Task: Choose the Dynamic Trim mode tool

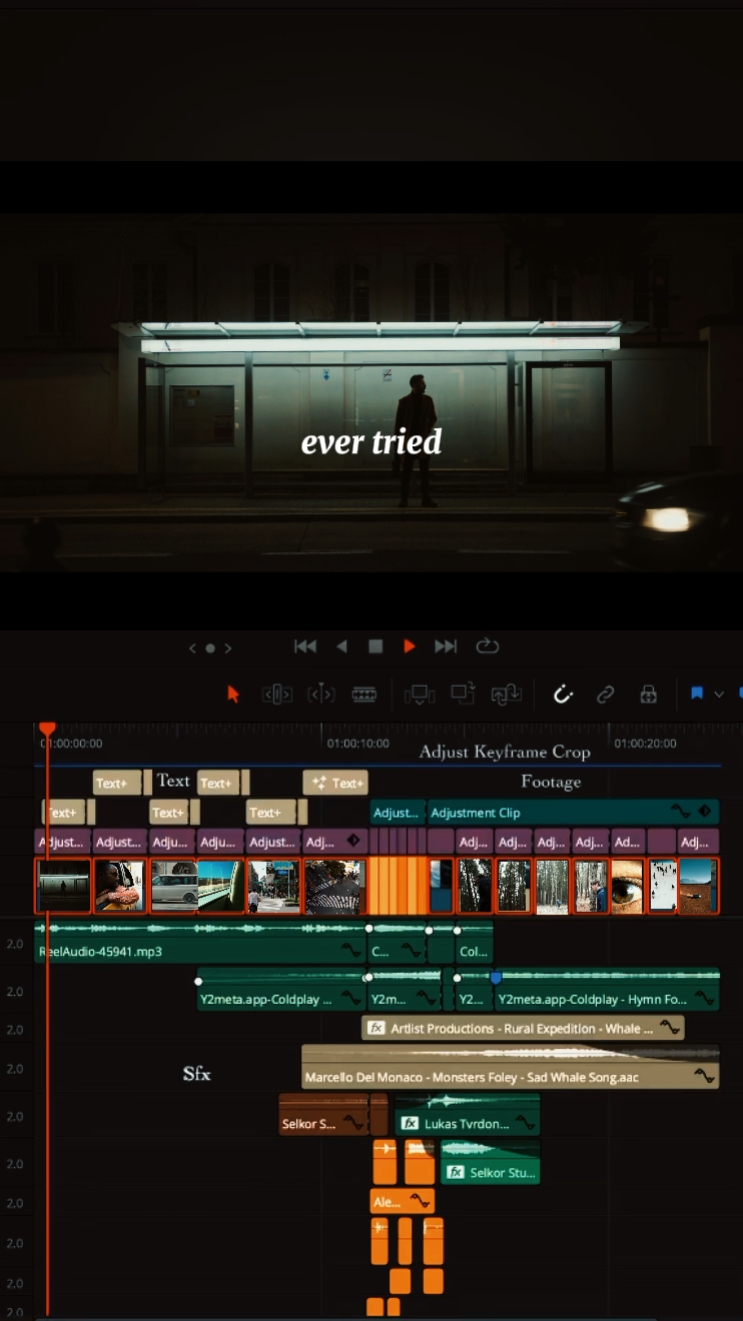Action: point(320,694)
